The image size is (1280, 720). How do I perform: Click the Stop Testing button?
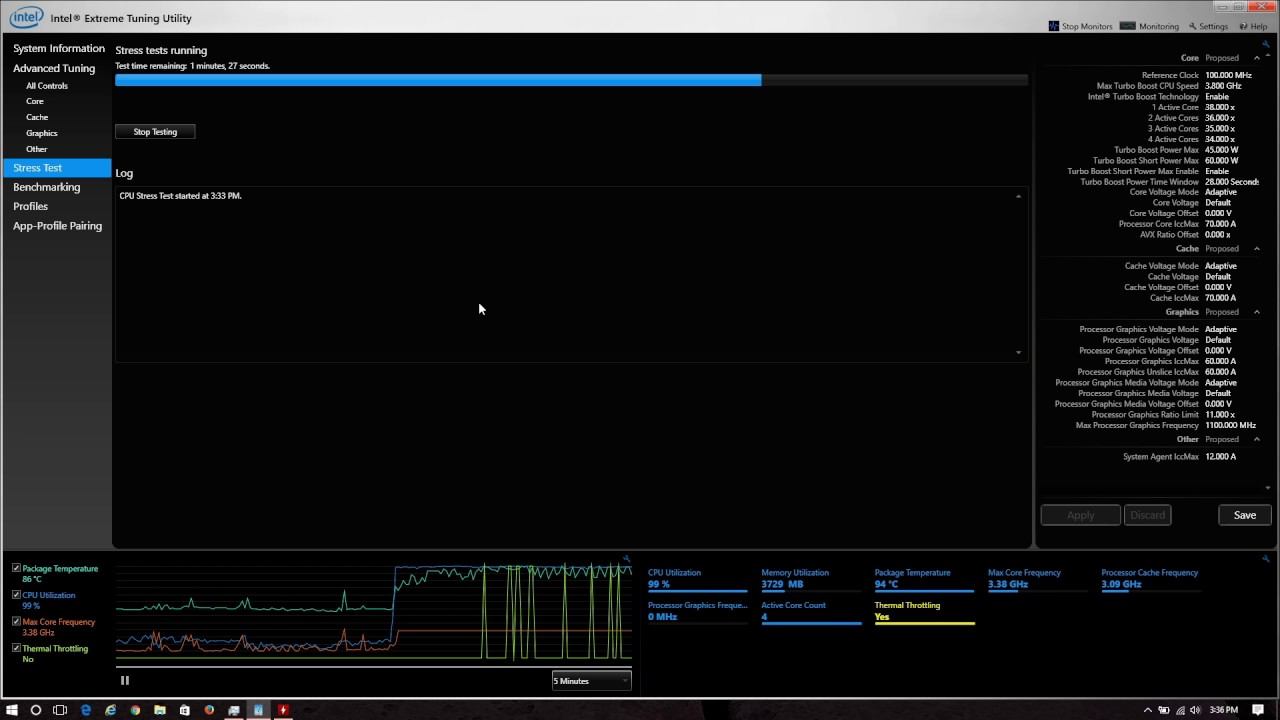click(155, 132)
